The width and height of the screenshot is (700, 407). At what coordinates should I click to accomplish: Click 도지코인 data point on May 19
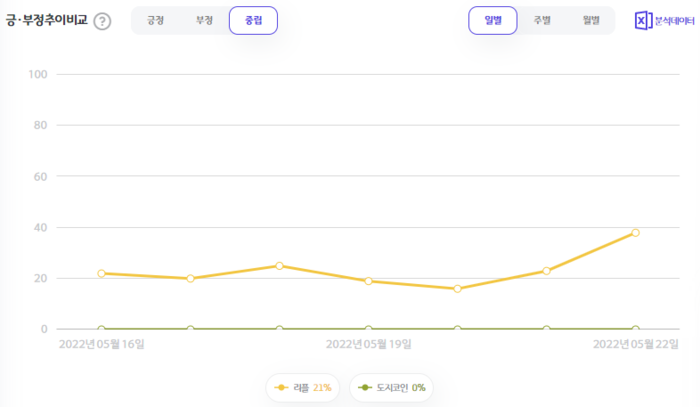[x=368, y=329]
